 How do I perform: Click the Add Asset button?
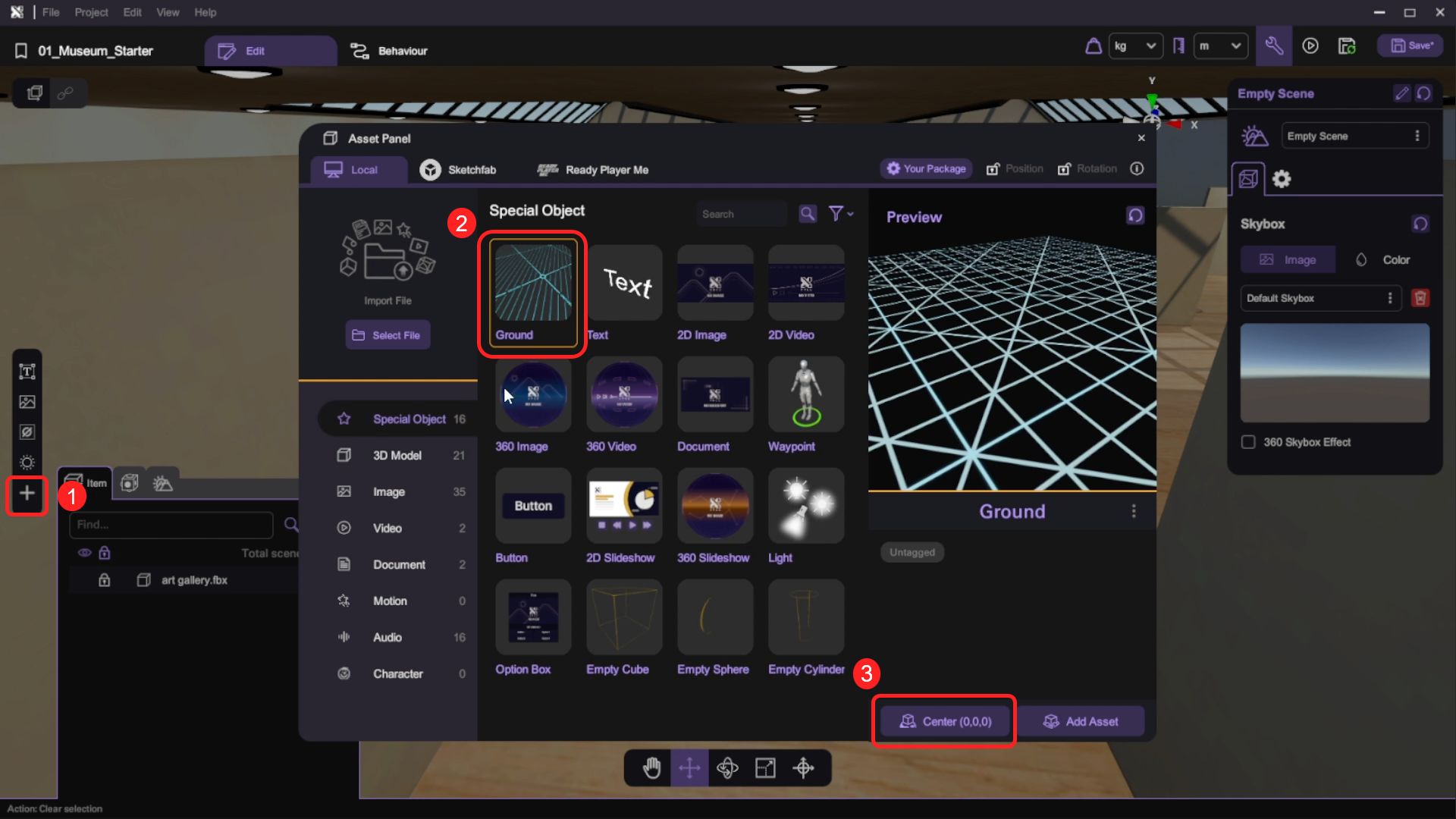(1081, 721)
